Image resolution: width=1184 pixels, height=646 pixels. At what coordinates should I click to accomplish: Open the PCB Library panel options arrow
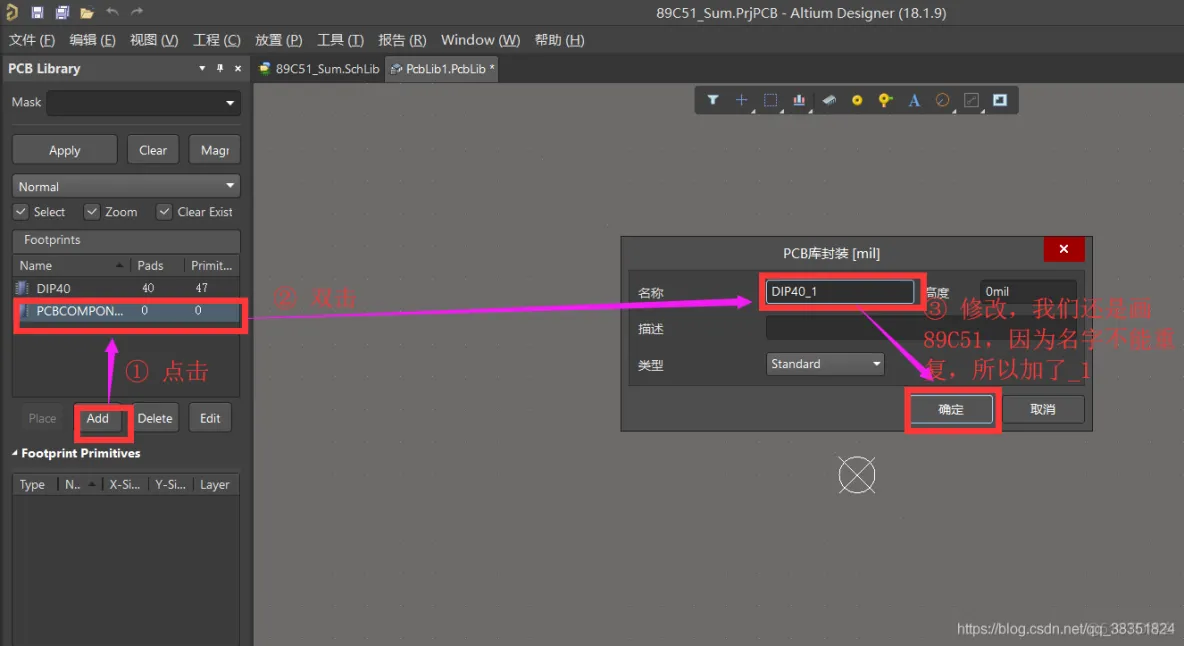(202, 68)
